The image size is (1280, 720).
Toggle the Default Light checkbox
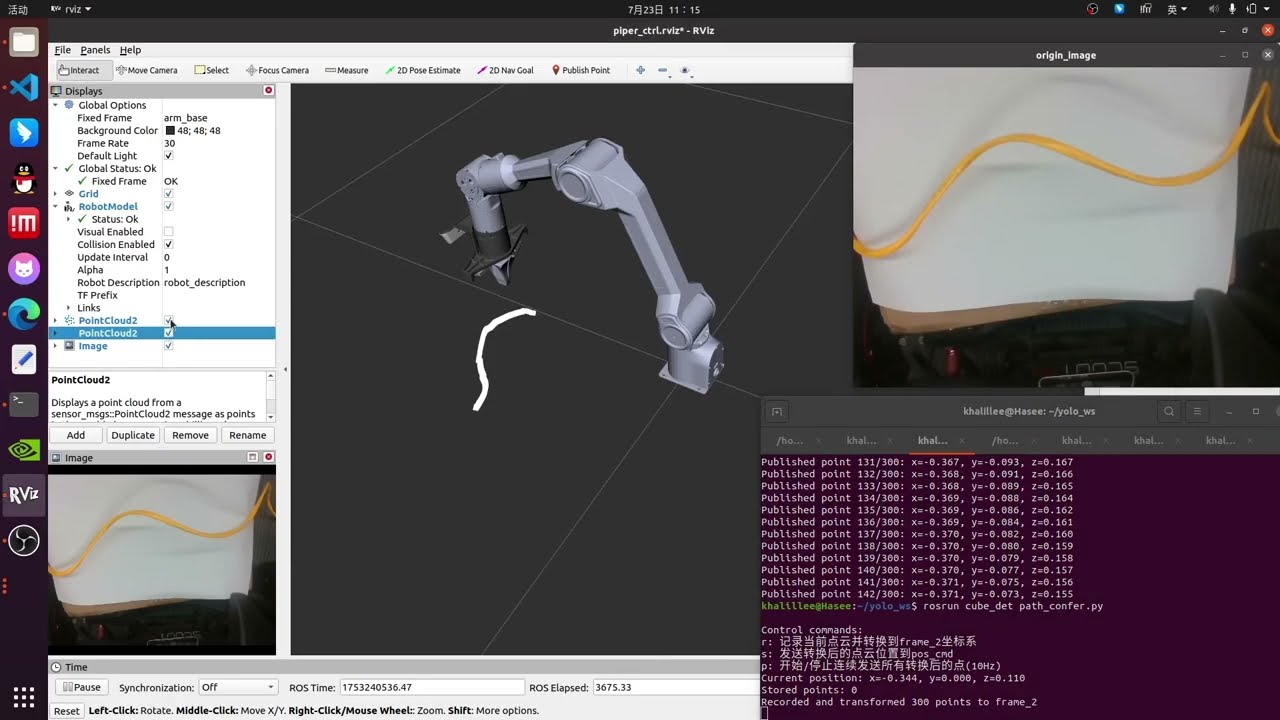point(168,156)
